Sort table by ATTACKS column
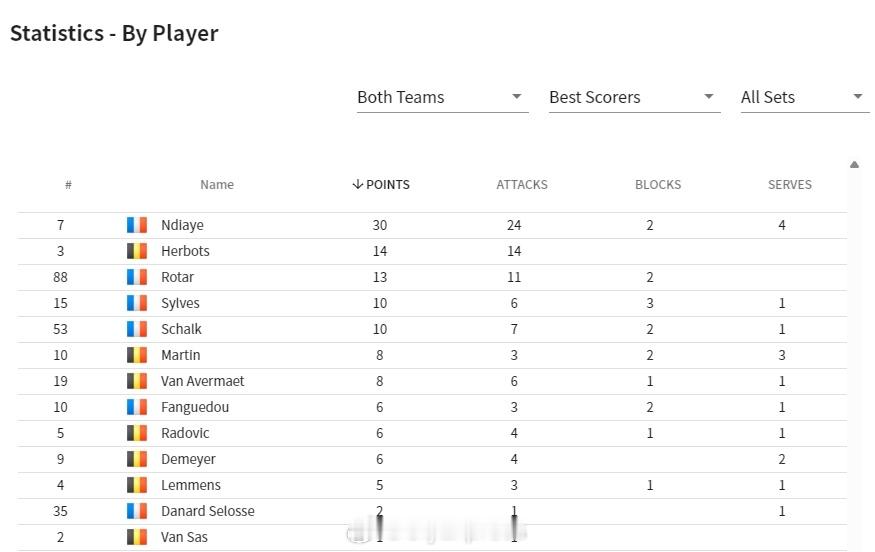 click(x=522, y=185)
